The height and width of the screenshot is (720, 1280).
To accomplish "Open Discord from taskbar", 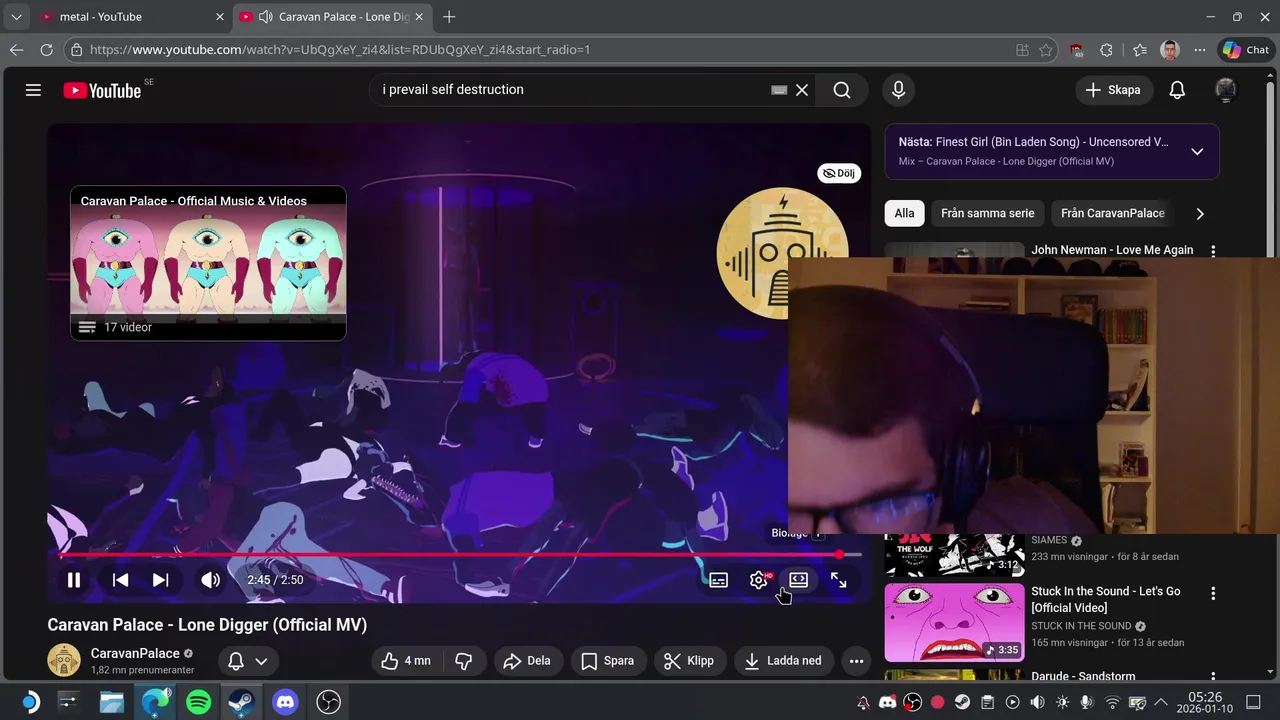I will (x=285, y=702).
